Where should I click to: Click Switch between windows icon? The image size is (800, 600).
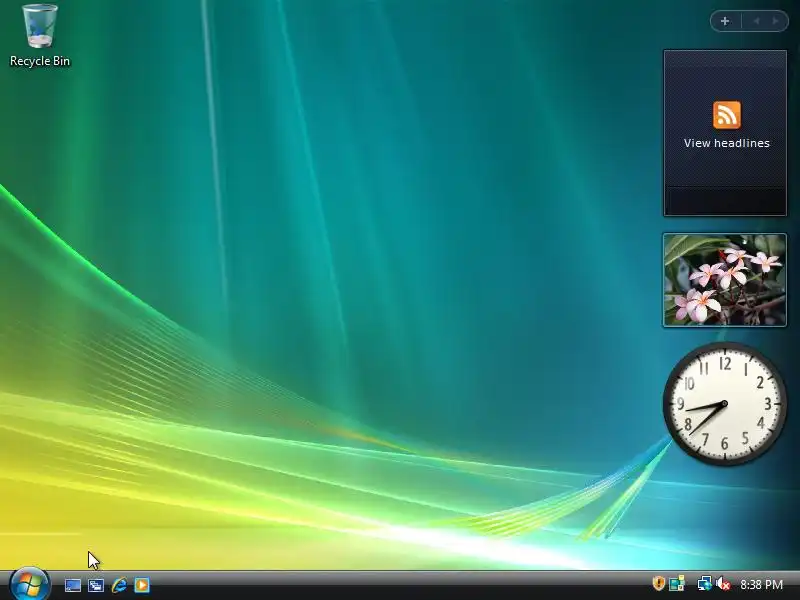(x=96, y=585)
